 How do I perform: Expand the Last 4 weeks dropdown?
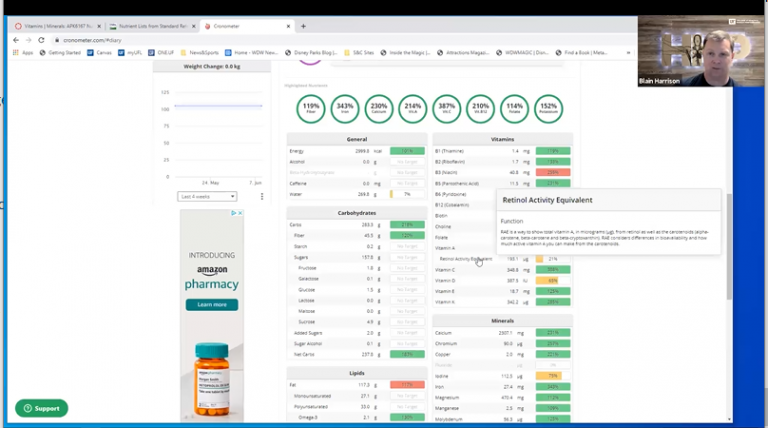coord(207,197)
